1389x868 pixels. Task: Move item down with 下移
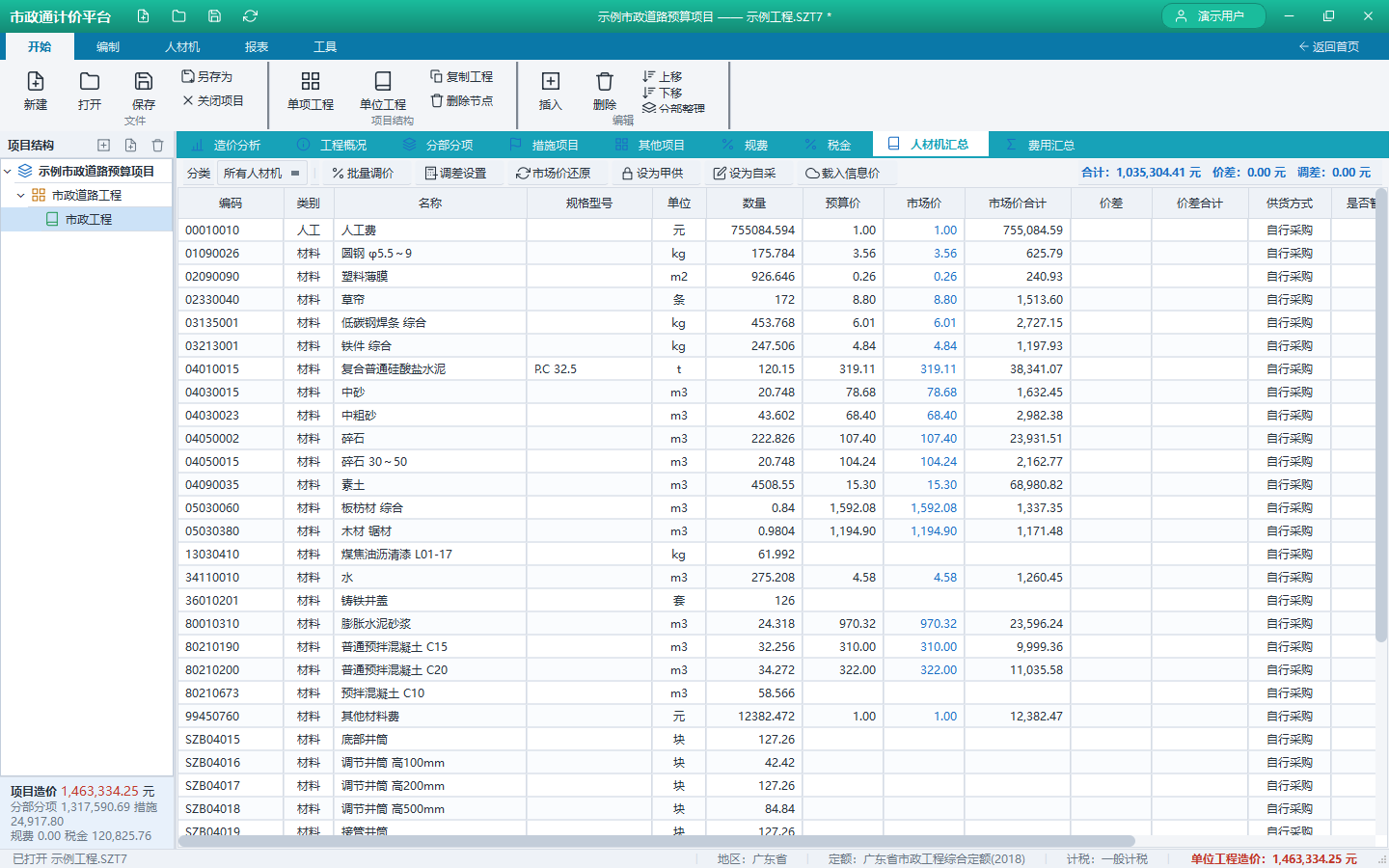coord(663,93)
